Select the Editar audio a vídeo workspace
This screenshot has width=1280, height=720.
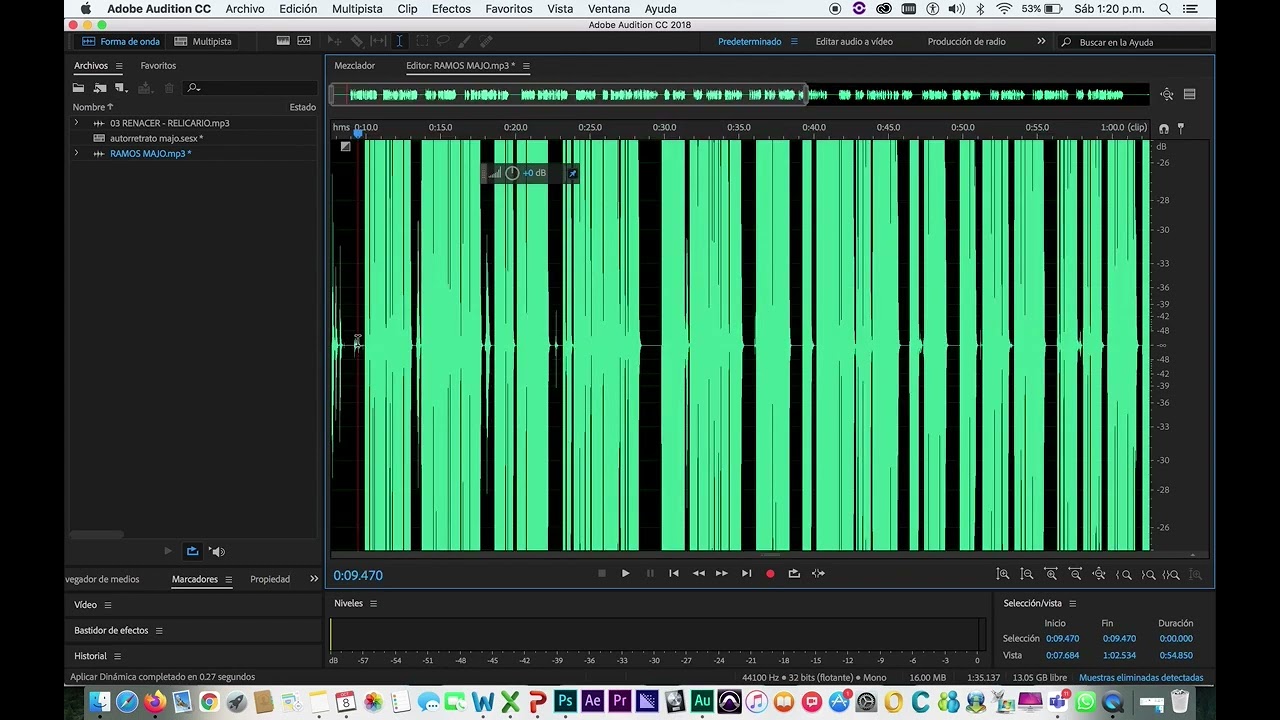[x=854, y=41]
